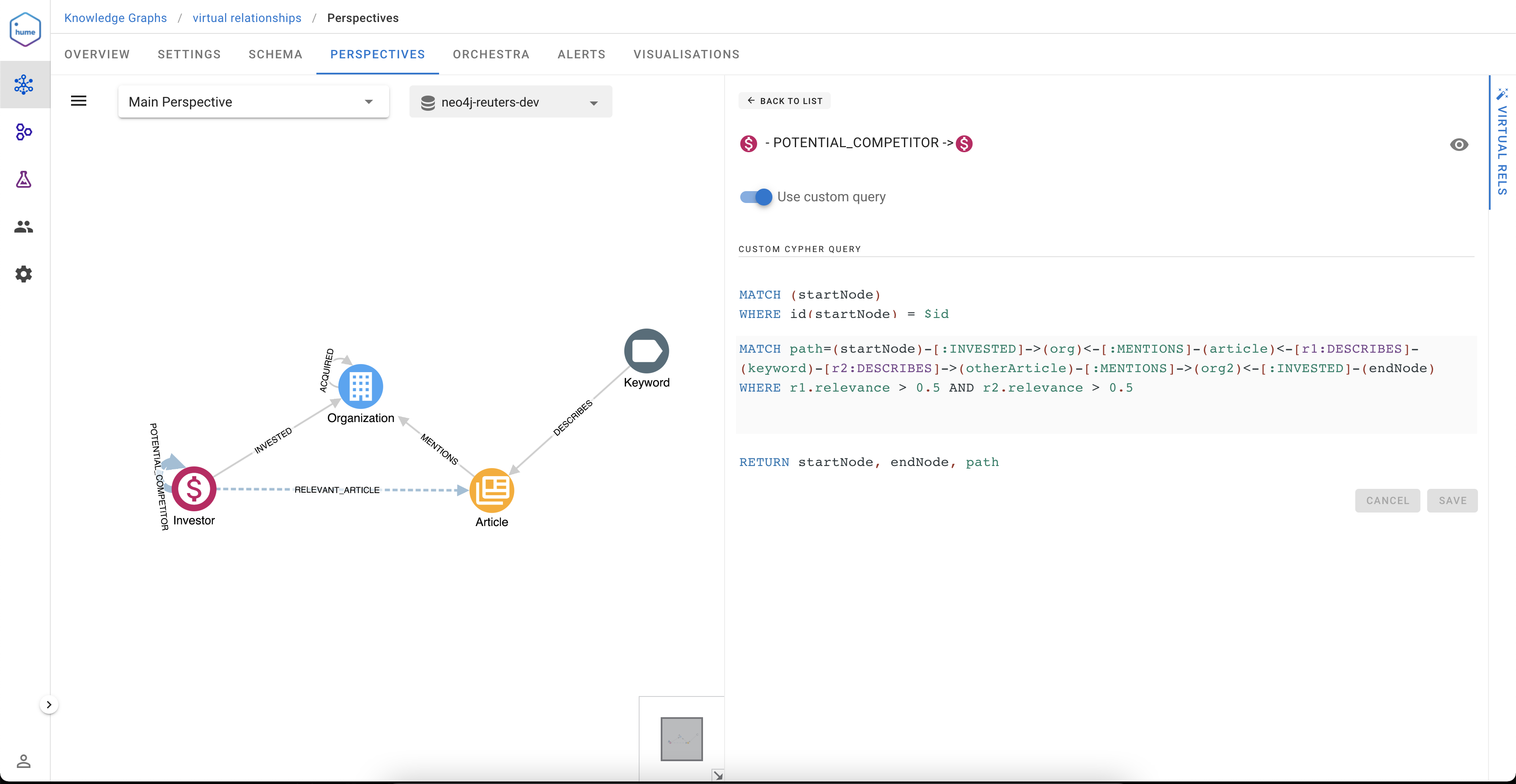Click the Hume logo icon
The width and height of the screenshot is (1516, 784).
click(25, 30)
